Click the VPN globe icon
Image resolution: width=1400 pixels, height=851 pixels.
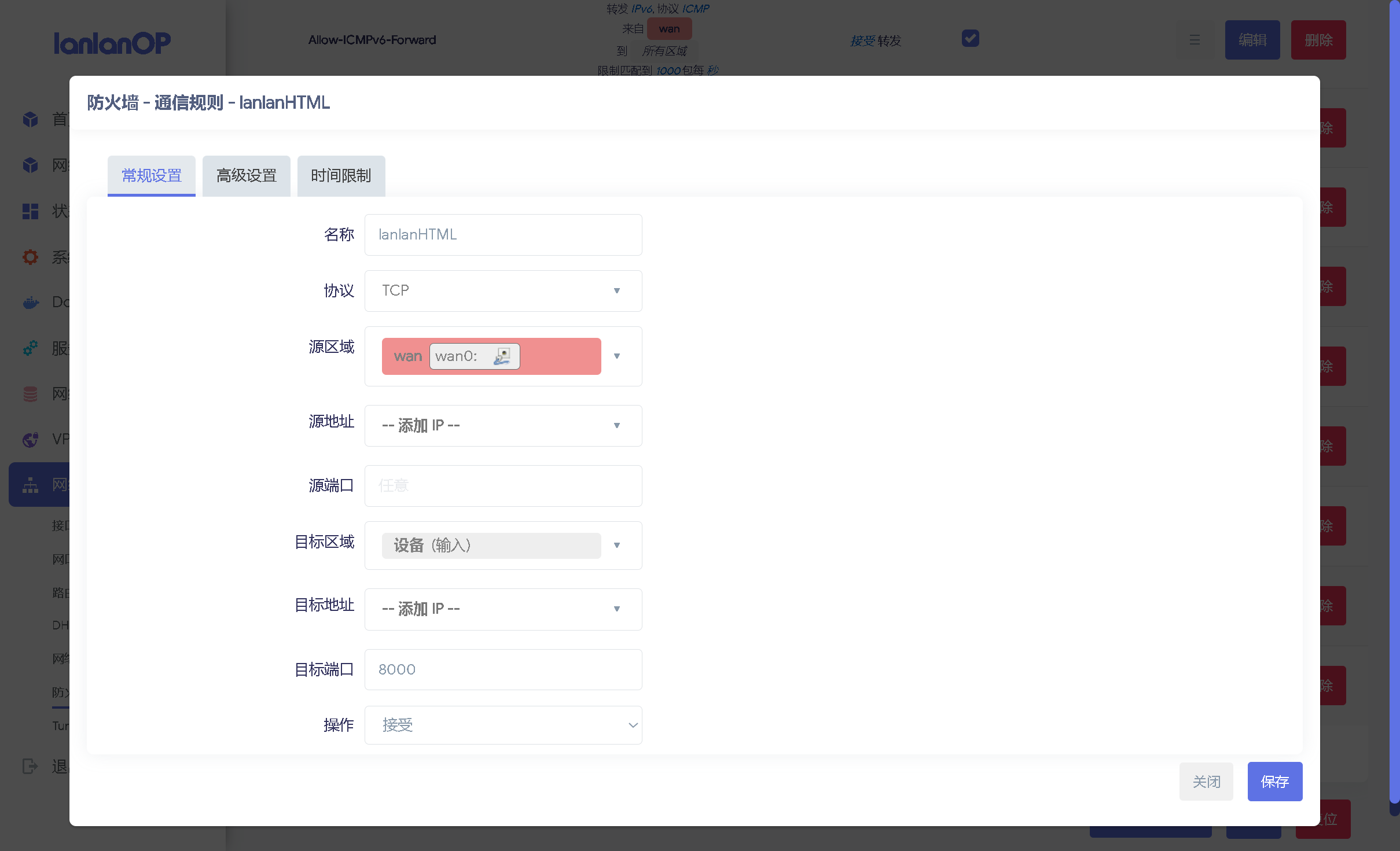click(x=30, y=440)
